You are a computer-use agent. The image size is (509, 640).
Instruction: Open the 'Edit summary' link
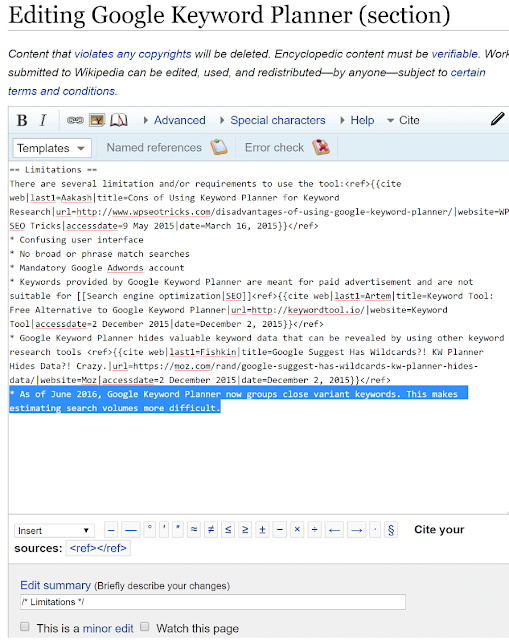pyautogui.click(x=56, y=585)
